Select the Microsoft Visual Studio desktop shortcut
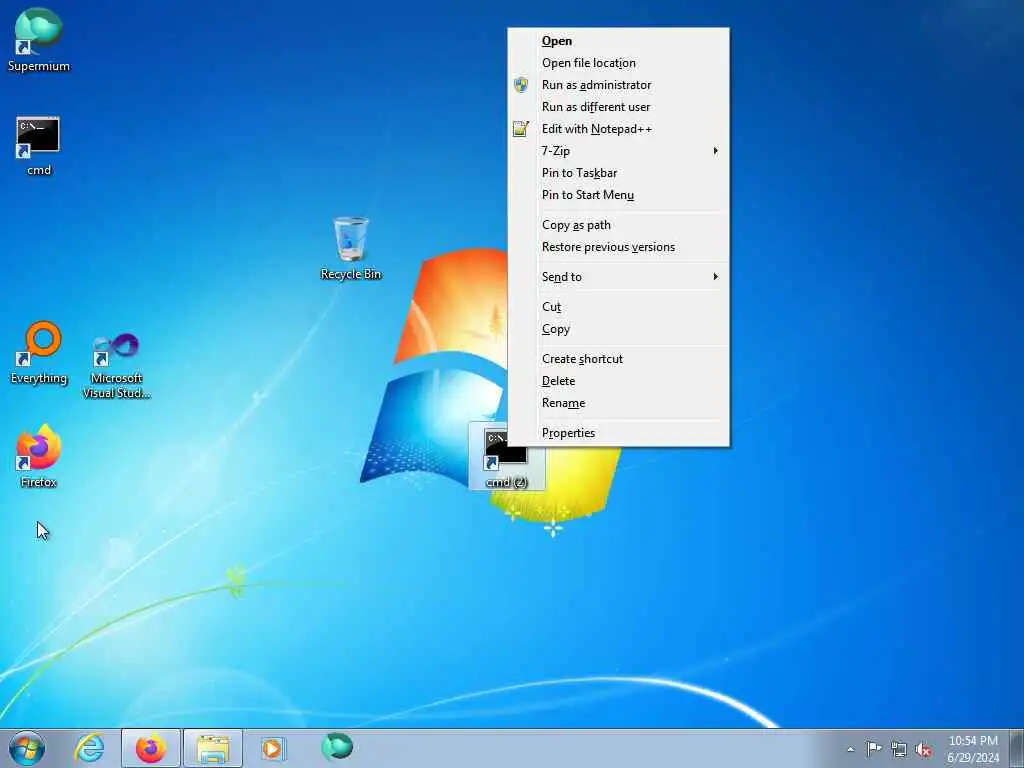The width and height of the screenshot is (1024, 768). 116,364
